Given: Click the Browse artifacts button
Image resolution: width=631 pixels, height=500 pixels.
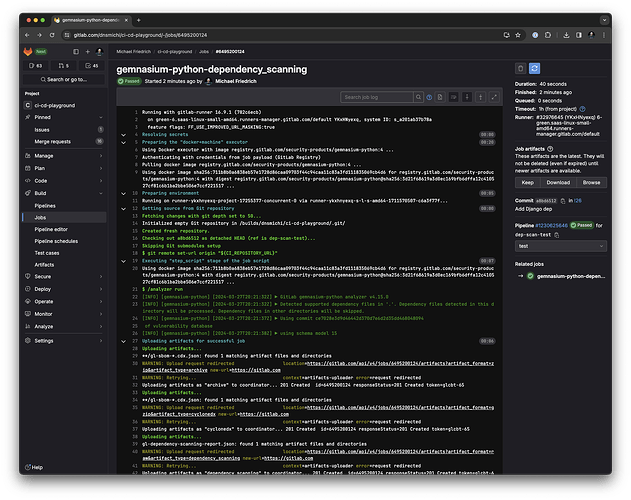Looking at the screenshot, I should (592, 183).
